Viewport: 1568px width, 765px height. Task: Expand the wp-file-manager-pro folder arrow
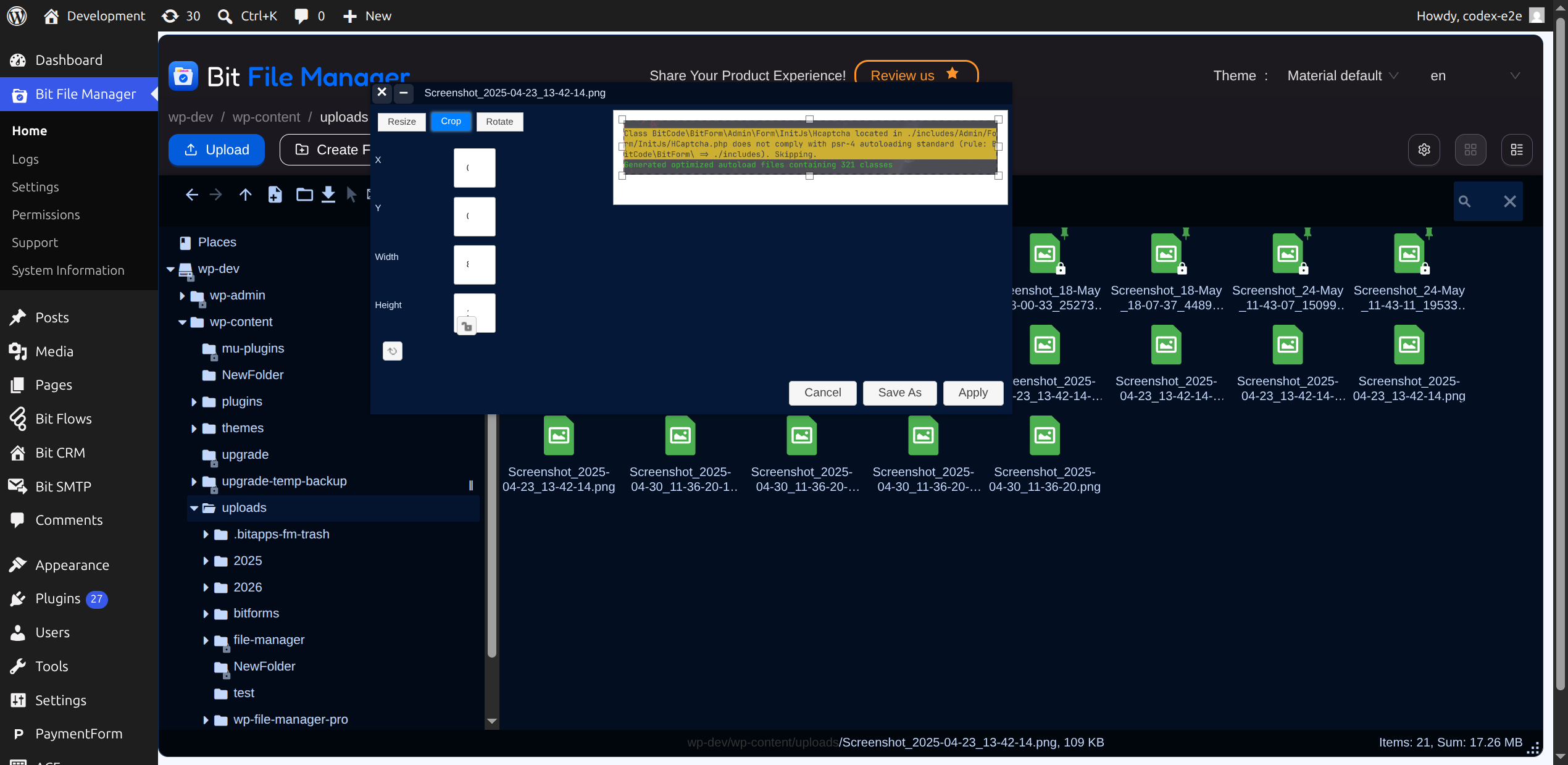206,720
